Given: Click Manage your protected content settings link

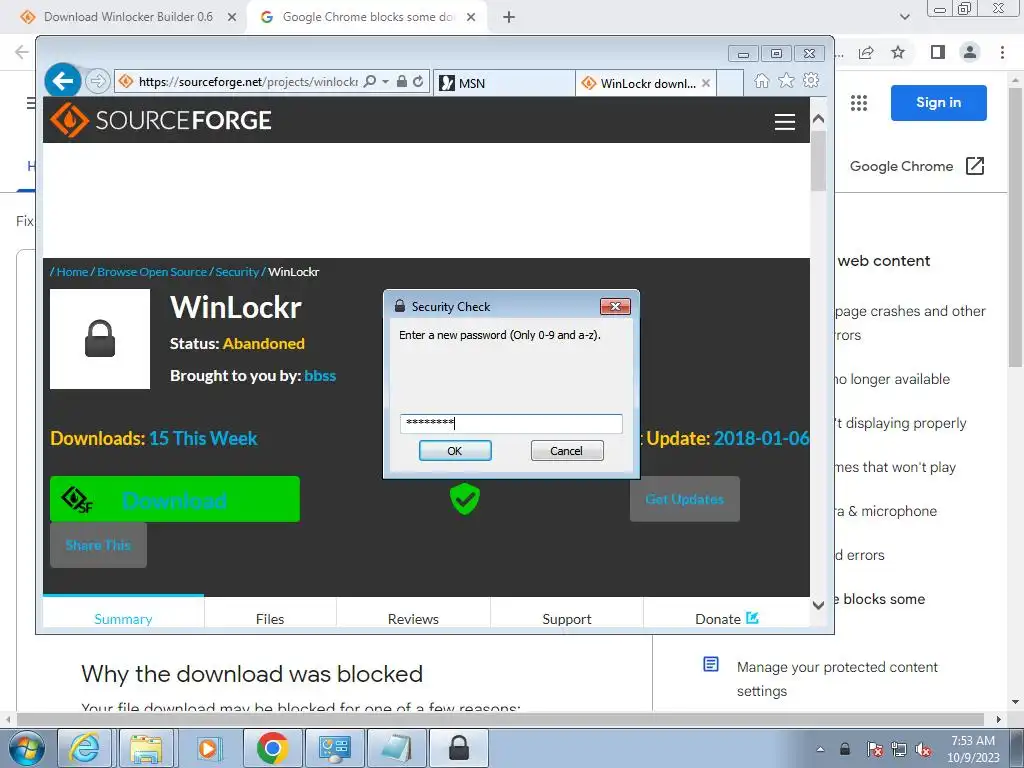Looking at the screenshot, I should (x=837, y=679).
